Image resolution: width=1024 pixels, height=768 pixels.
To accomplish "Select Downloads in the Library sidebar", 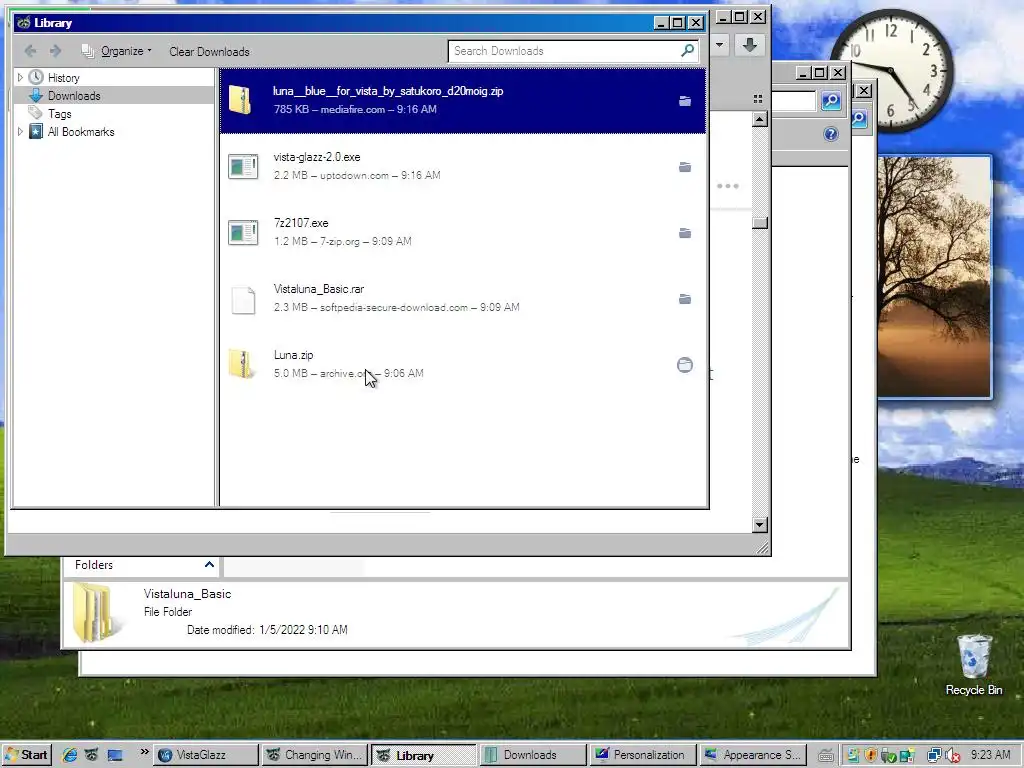I will pos(74,96).
